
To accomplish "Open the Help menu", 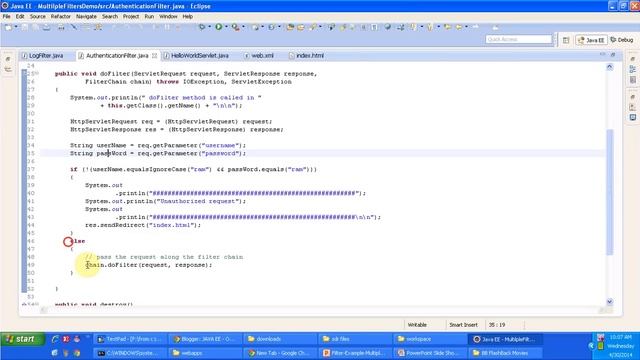I will tap(187, 17).
